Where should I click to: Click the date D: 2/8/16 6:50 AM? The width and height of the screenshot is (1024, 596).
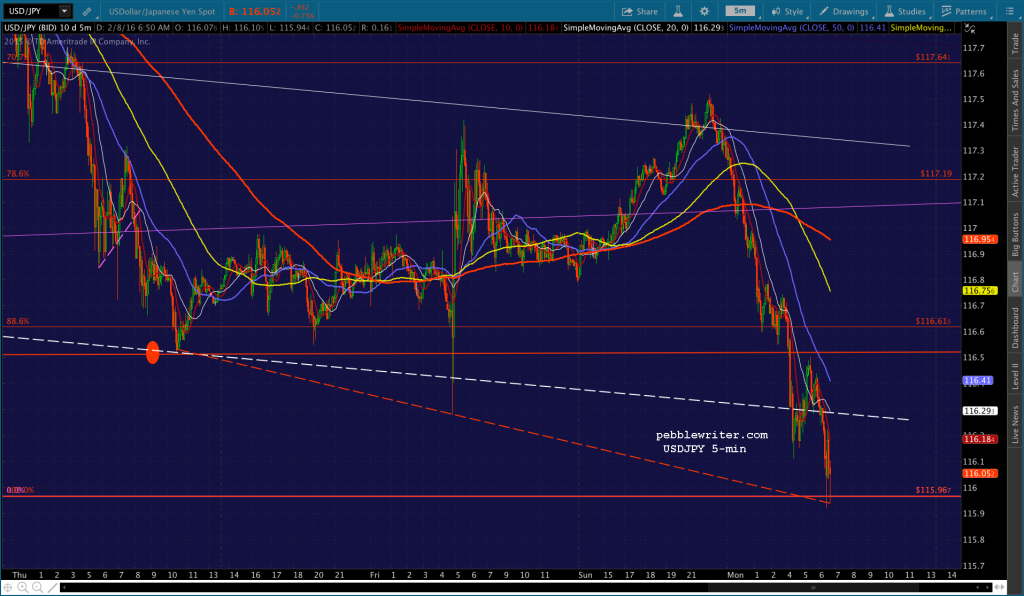(133, 28)
